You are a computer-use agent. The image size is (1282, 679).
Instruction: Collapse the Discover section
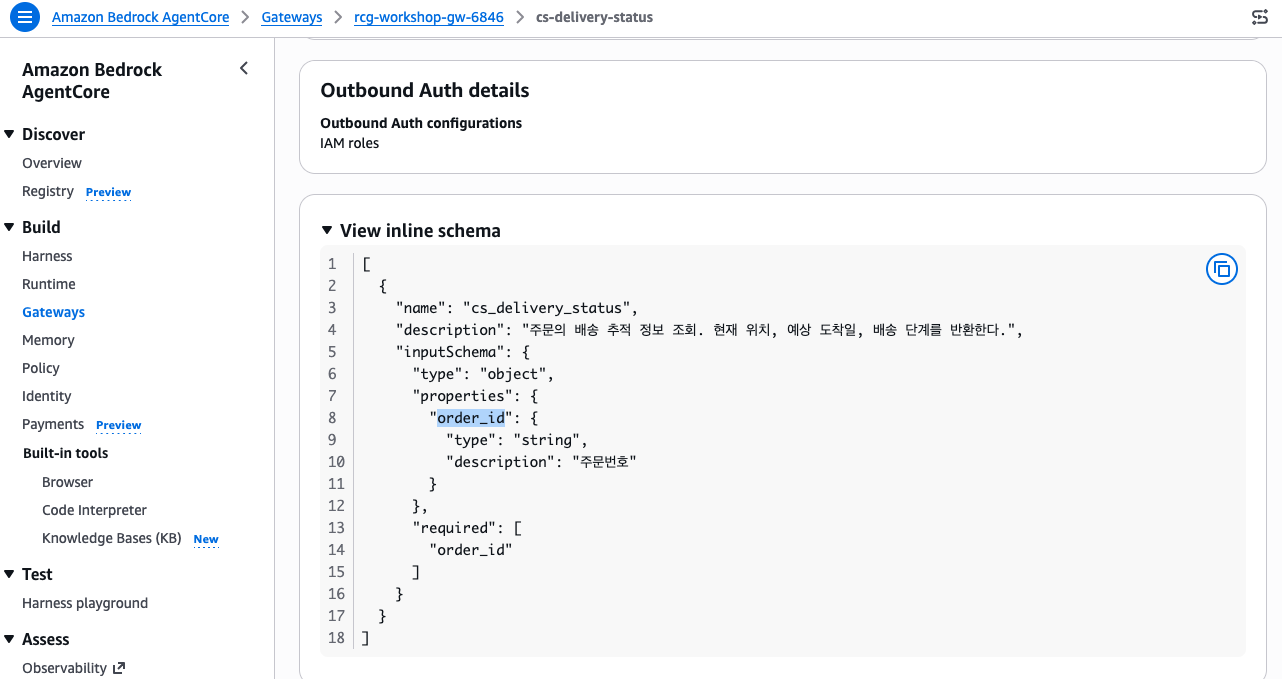(x=9, y=134)
